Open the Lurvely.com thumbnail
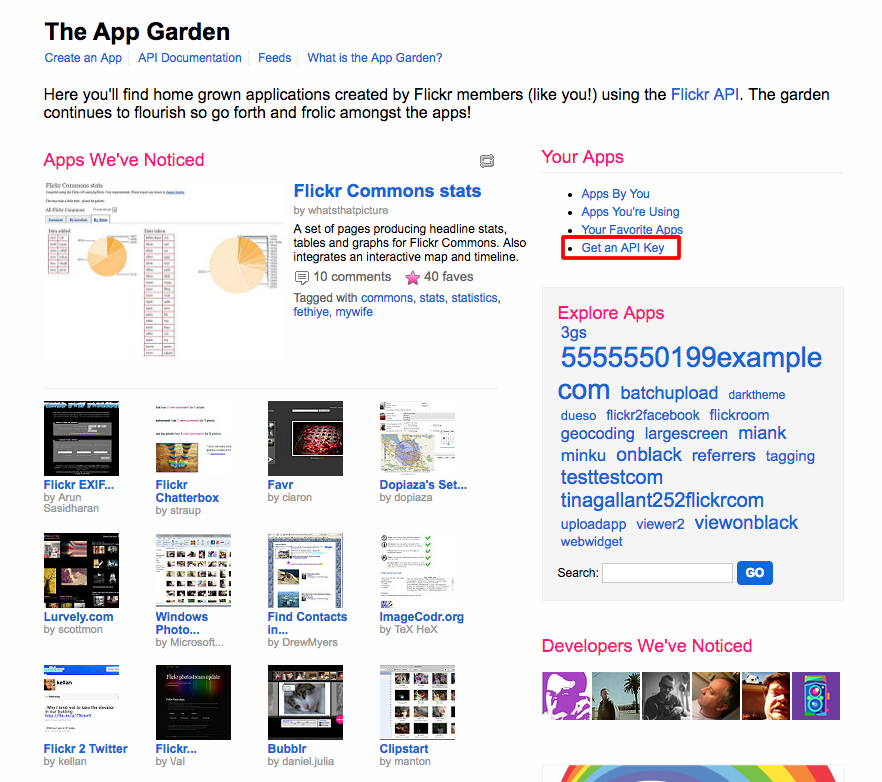The image size is (882, 782). (x=82, y=570)
